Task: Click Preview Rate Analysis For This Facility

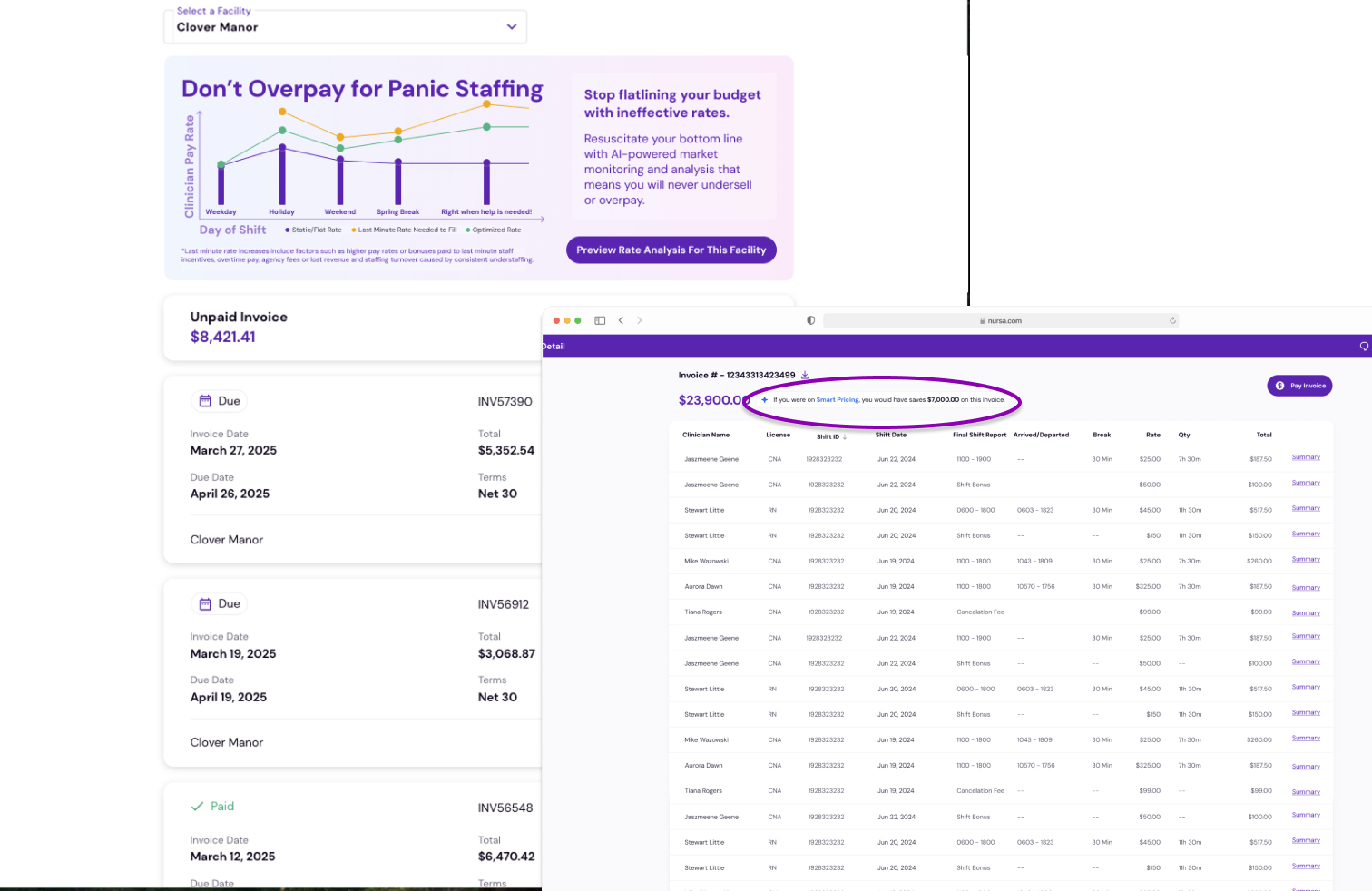Action: tap(671, 250)
